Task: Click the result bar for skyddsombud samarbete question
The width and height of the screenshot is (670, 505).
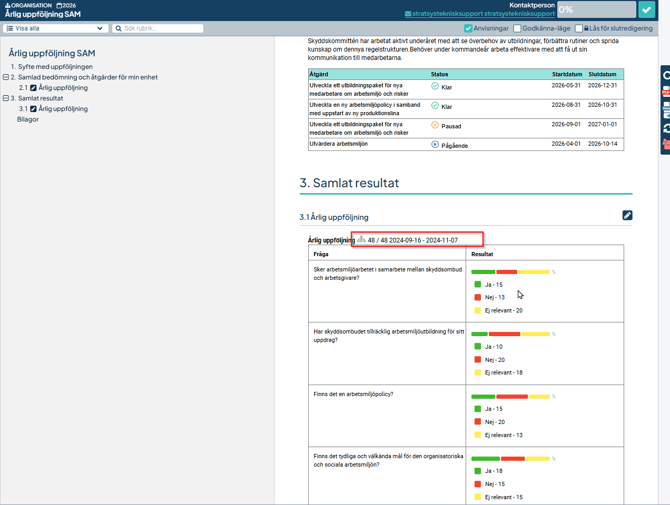Action: (511, 272)
